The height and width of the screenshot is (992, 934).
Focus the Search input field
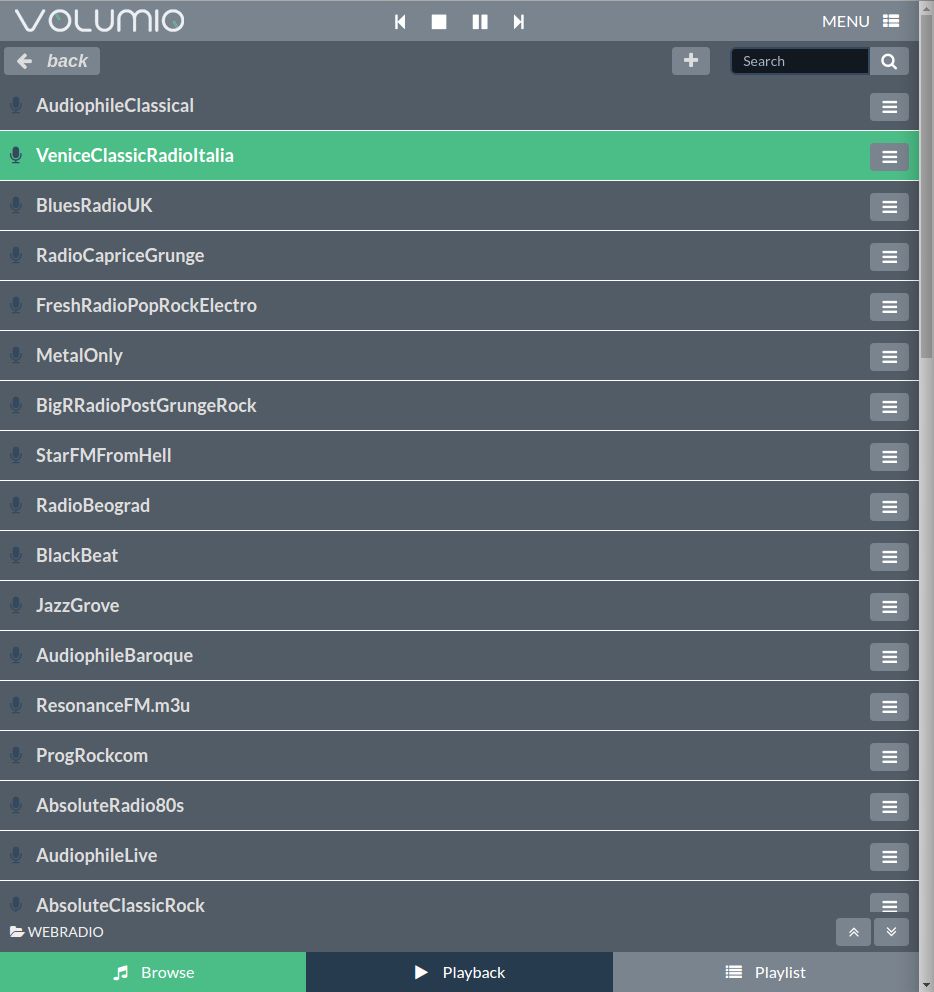[x=800, y=61]
